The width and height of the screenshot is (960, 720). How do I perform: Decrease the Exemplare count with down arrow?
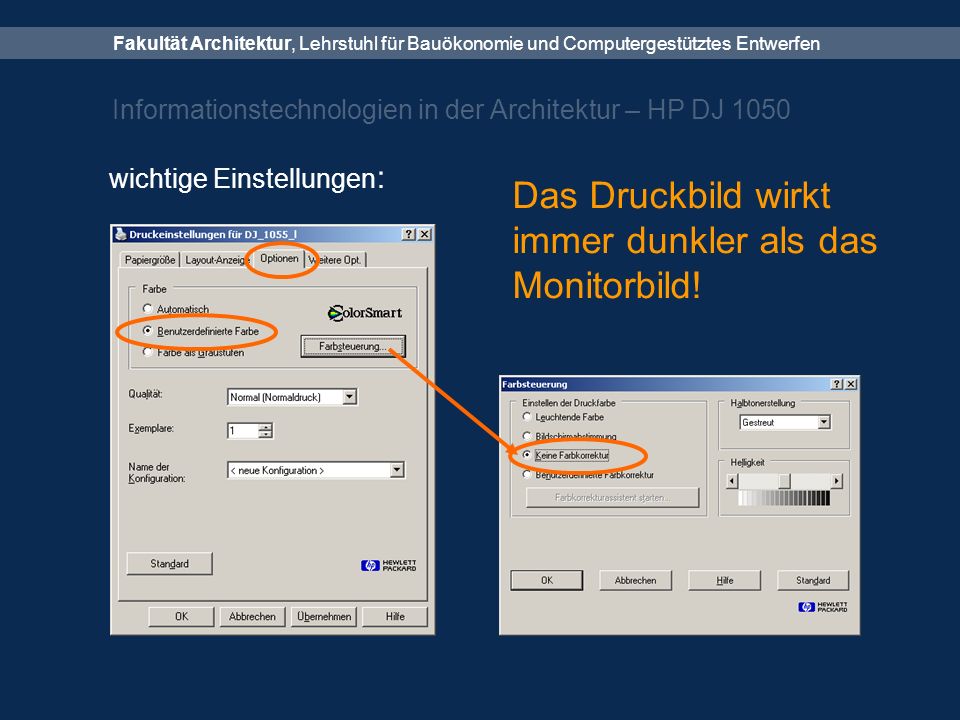[265, 434]
